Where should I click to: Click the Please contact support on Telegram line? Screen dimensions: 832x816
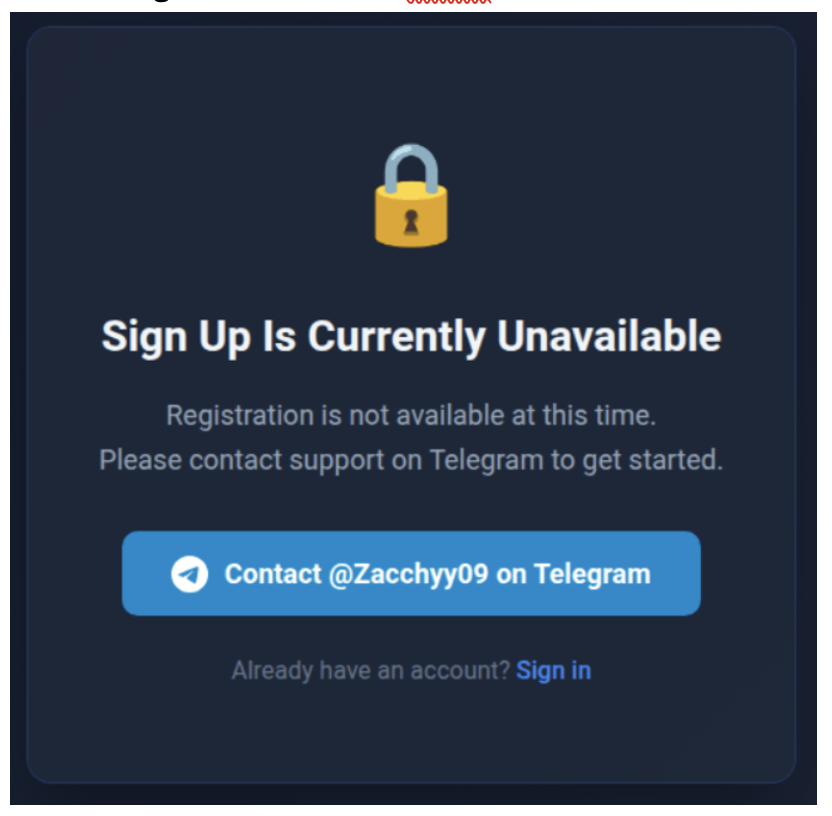[411, 460]
